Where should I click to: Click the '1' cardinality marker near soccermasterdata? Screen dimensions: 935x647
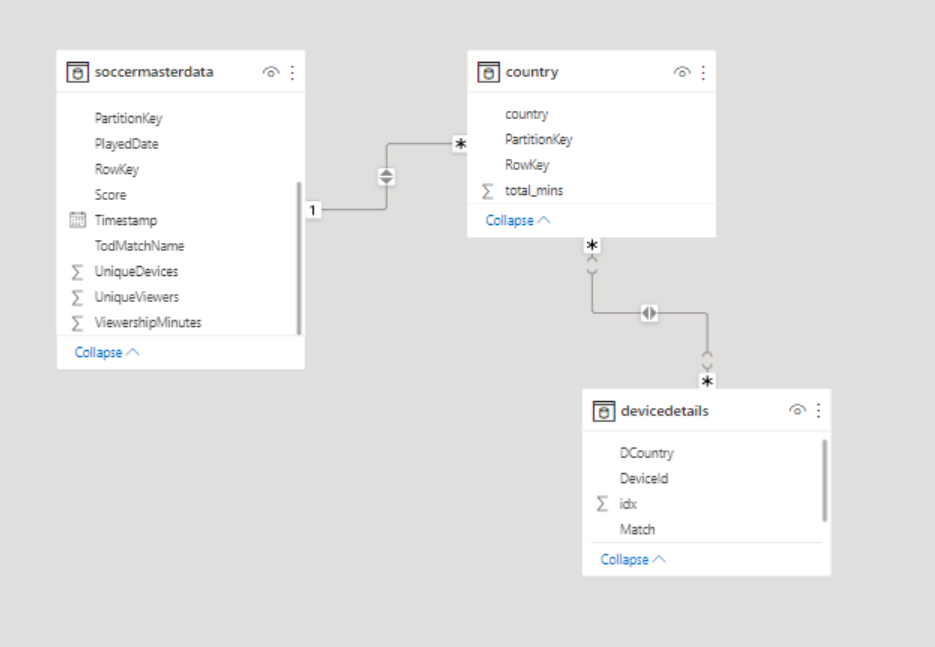click(x=312, y=210)
